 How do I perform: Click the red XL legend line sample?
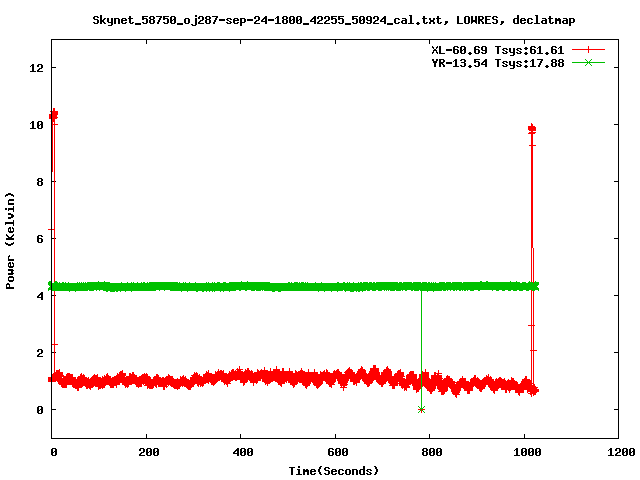588,50
